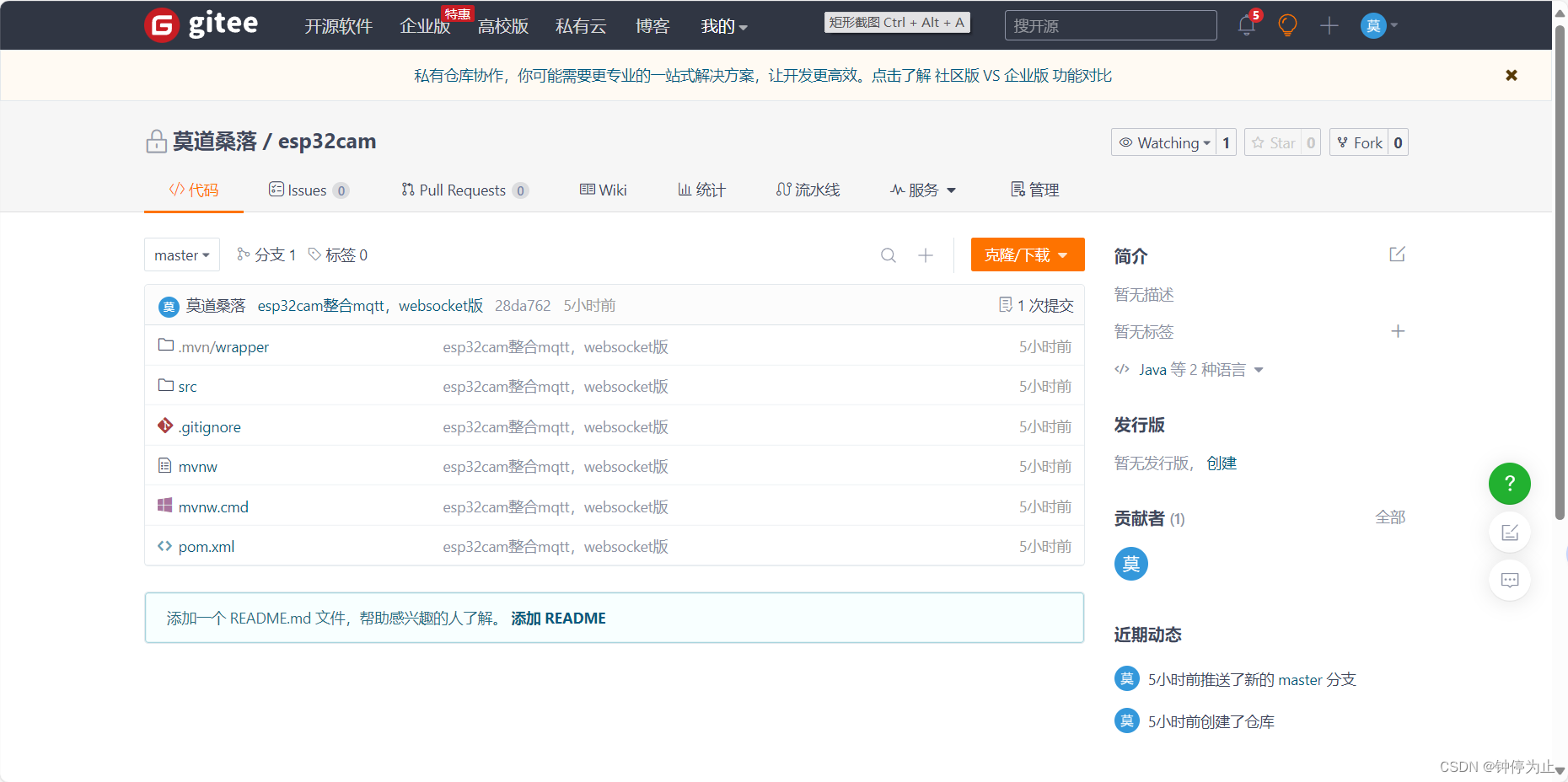
Task: Open the .gitignore file
Action: 210,426
